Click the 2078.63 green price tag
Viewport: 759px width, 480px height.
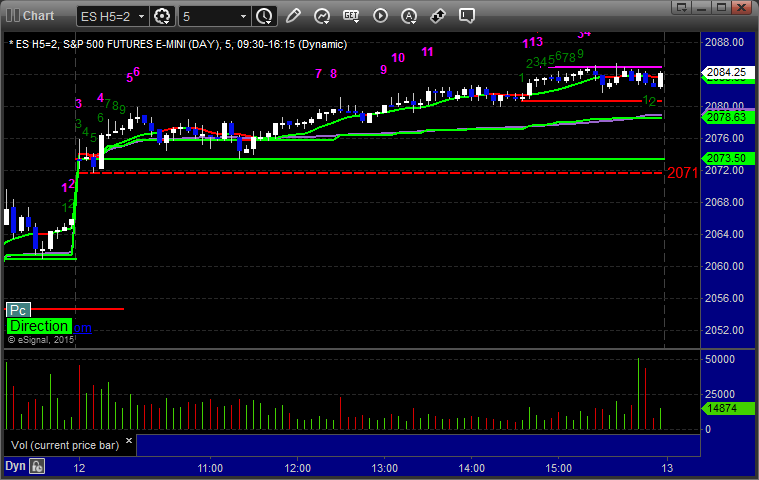728,117
